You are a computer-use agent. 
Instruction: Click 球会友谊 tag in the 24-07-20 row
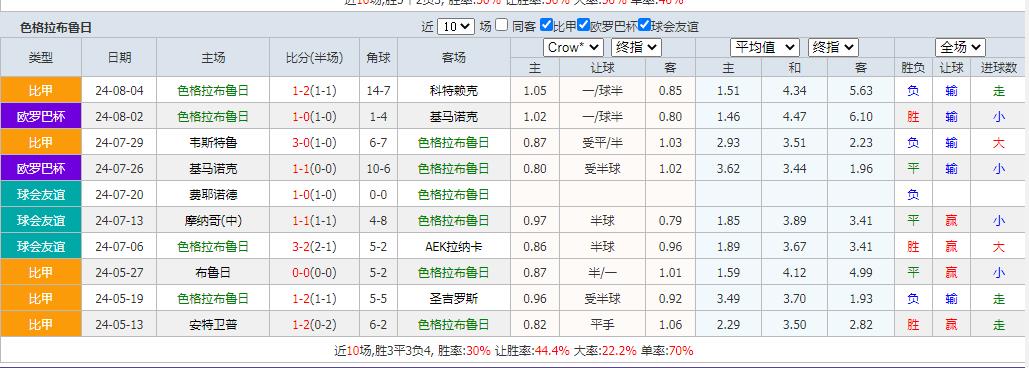[x=41, y=194]
